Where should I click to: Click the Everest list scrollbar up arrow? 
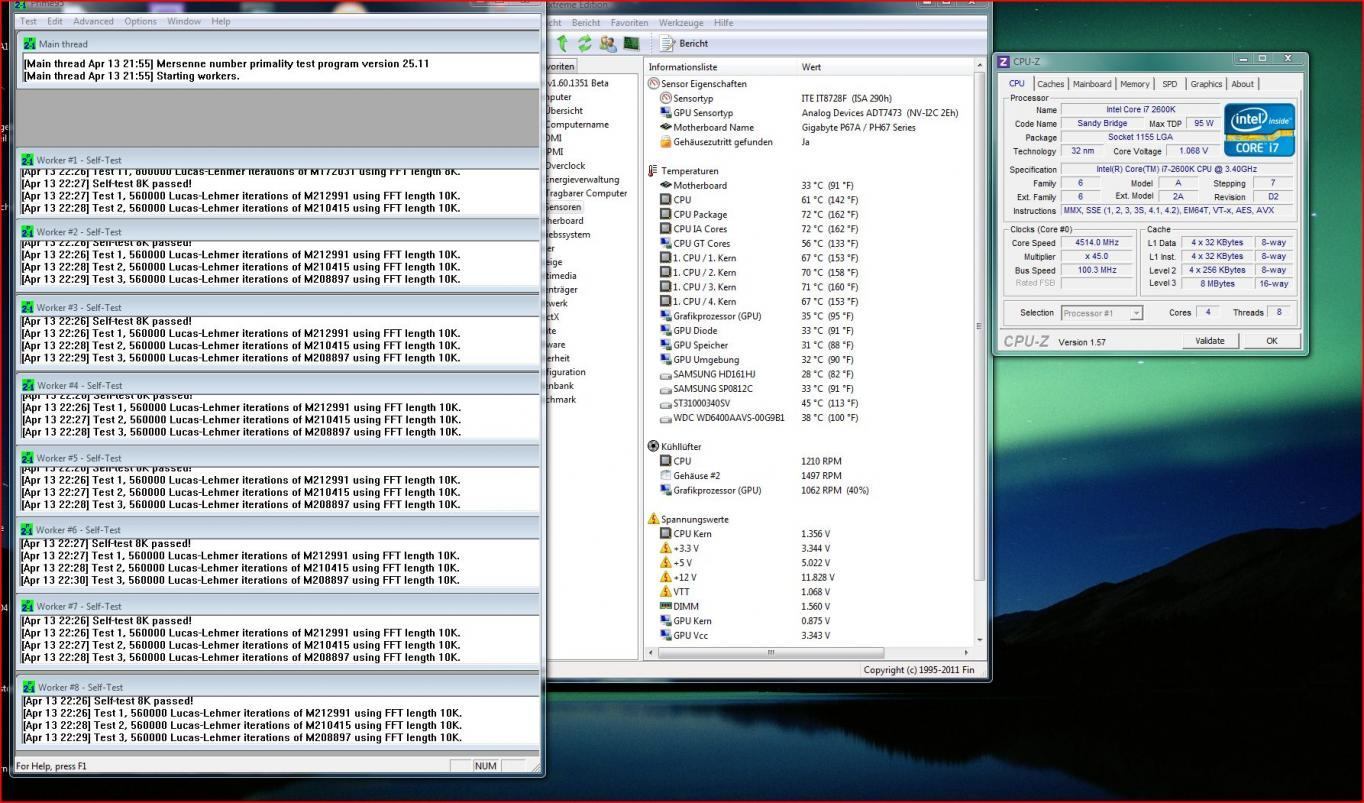pyautogui.click(x=980, y=66)
